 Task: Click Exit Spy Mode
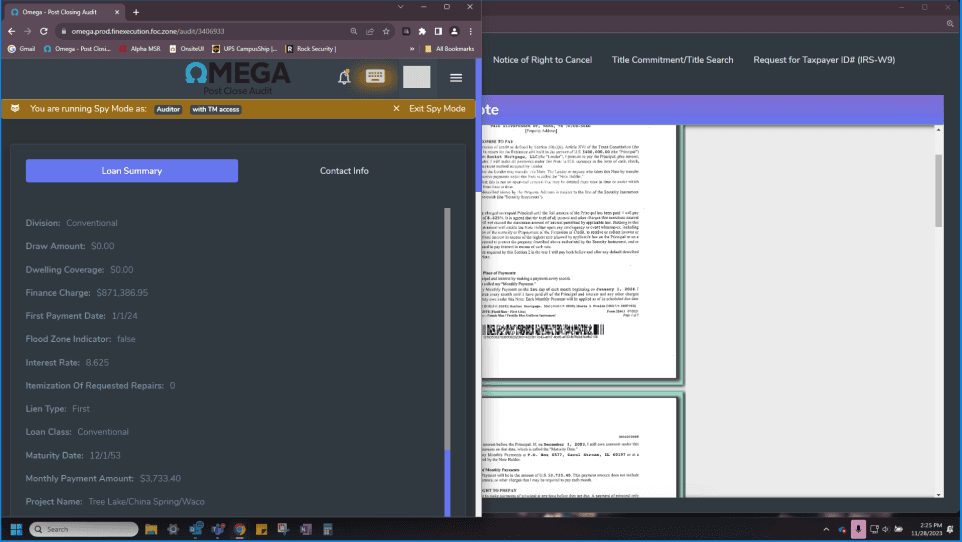(x=437, y=109)
